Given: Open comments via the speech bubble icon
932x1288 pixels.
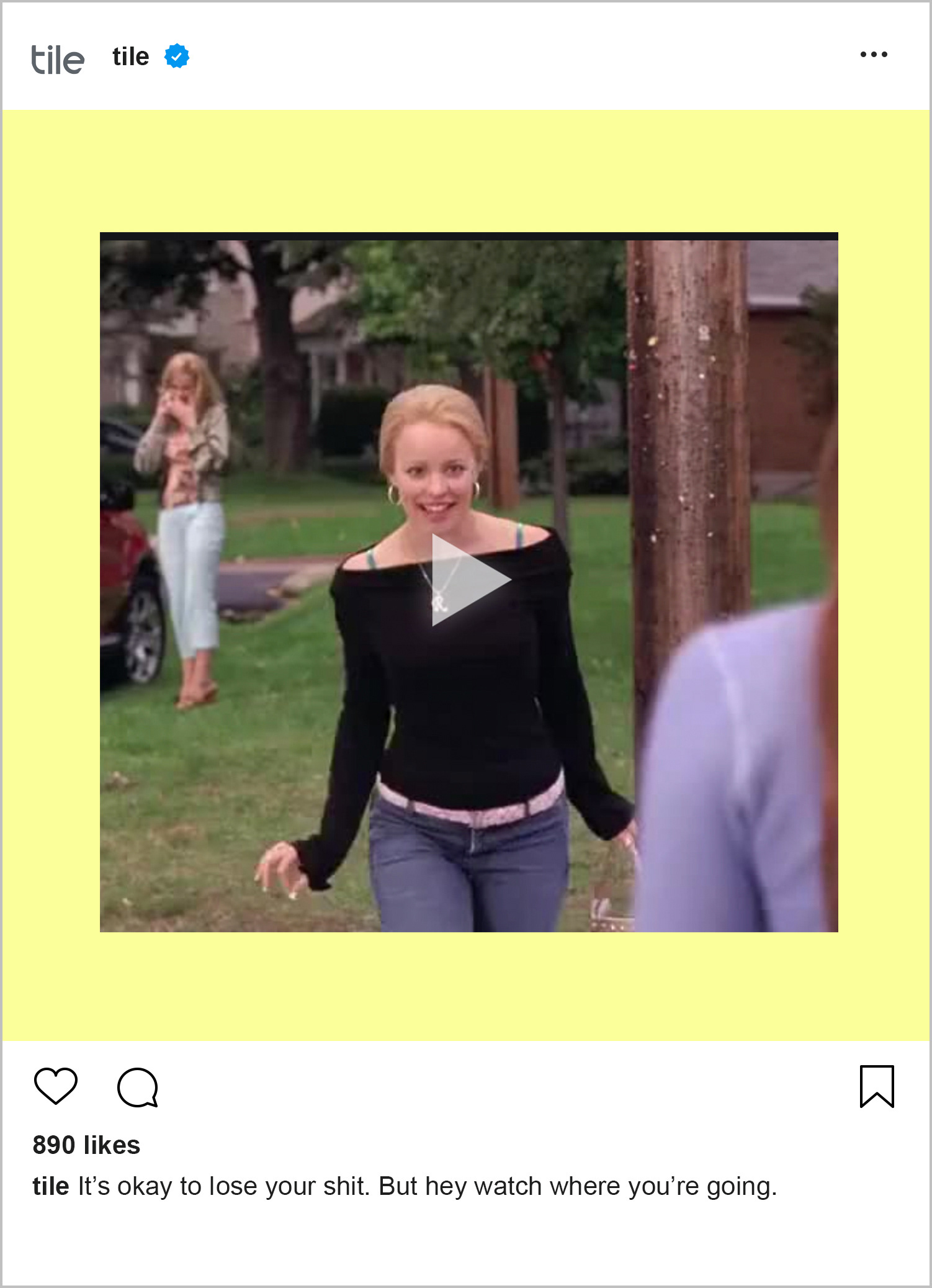Looking at the screenshot, I should (x=138, y=1087).
